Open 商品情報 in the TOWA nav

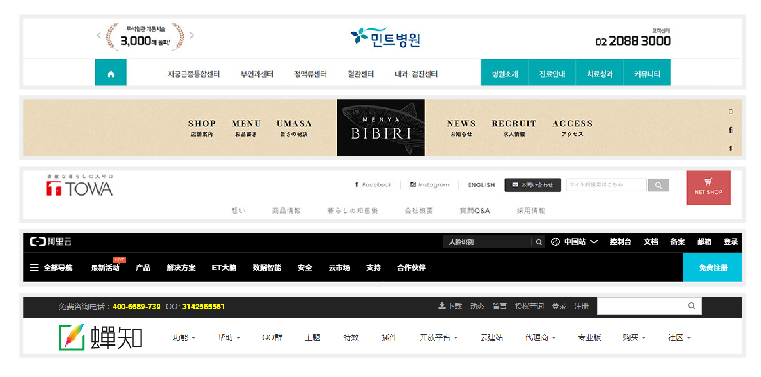point(286,211)
